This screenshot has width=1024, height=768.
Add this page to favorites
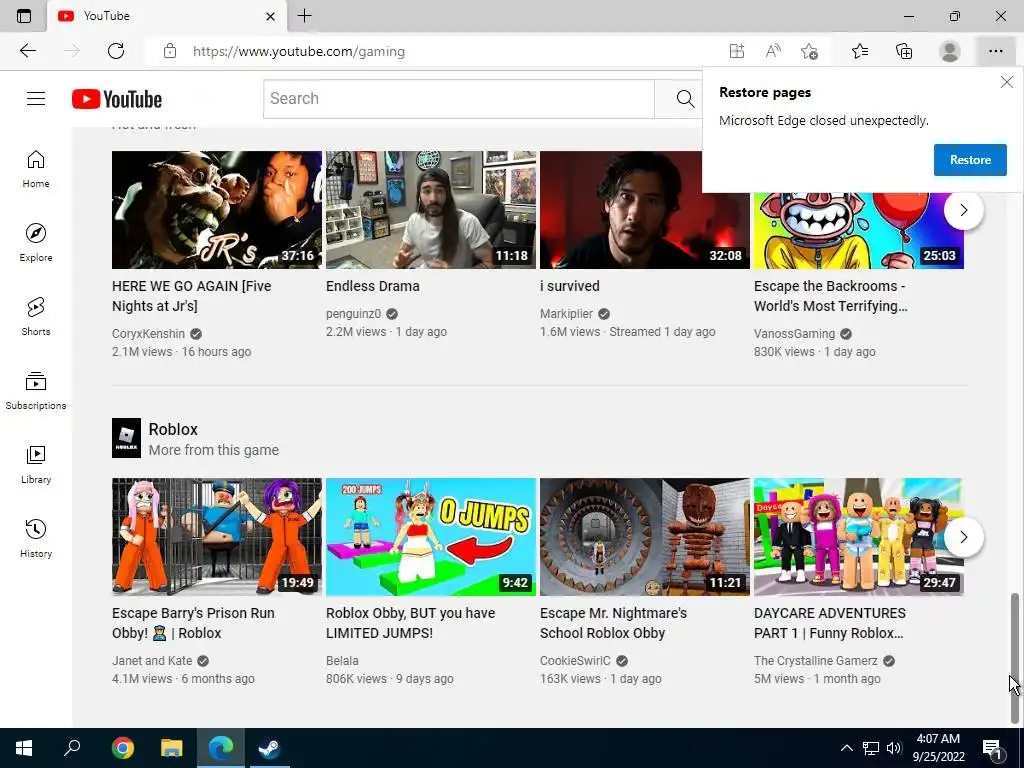tap(810, 51)
